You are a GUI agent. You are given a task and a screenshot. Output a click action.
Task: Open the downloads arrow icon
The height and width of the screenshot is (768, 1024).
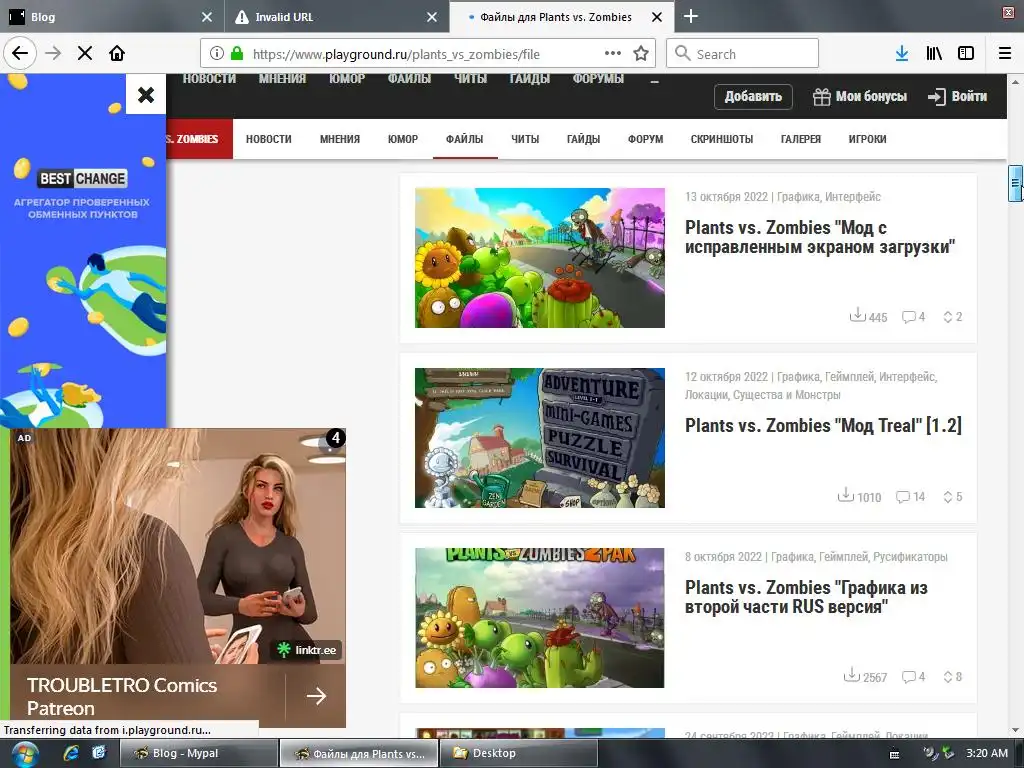902,54
